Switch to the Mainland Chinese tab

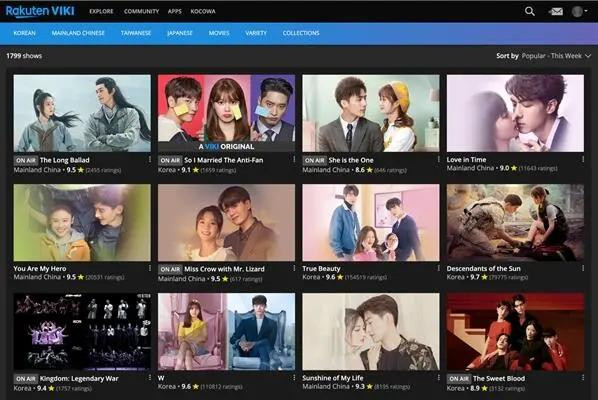coord(78,33)
